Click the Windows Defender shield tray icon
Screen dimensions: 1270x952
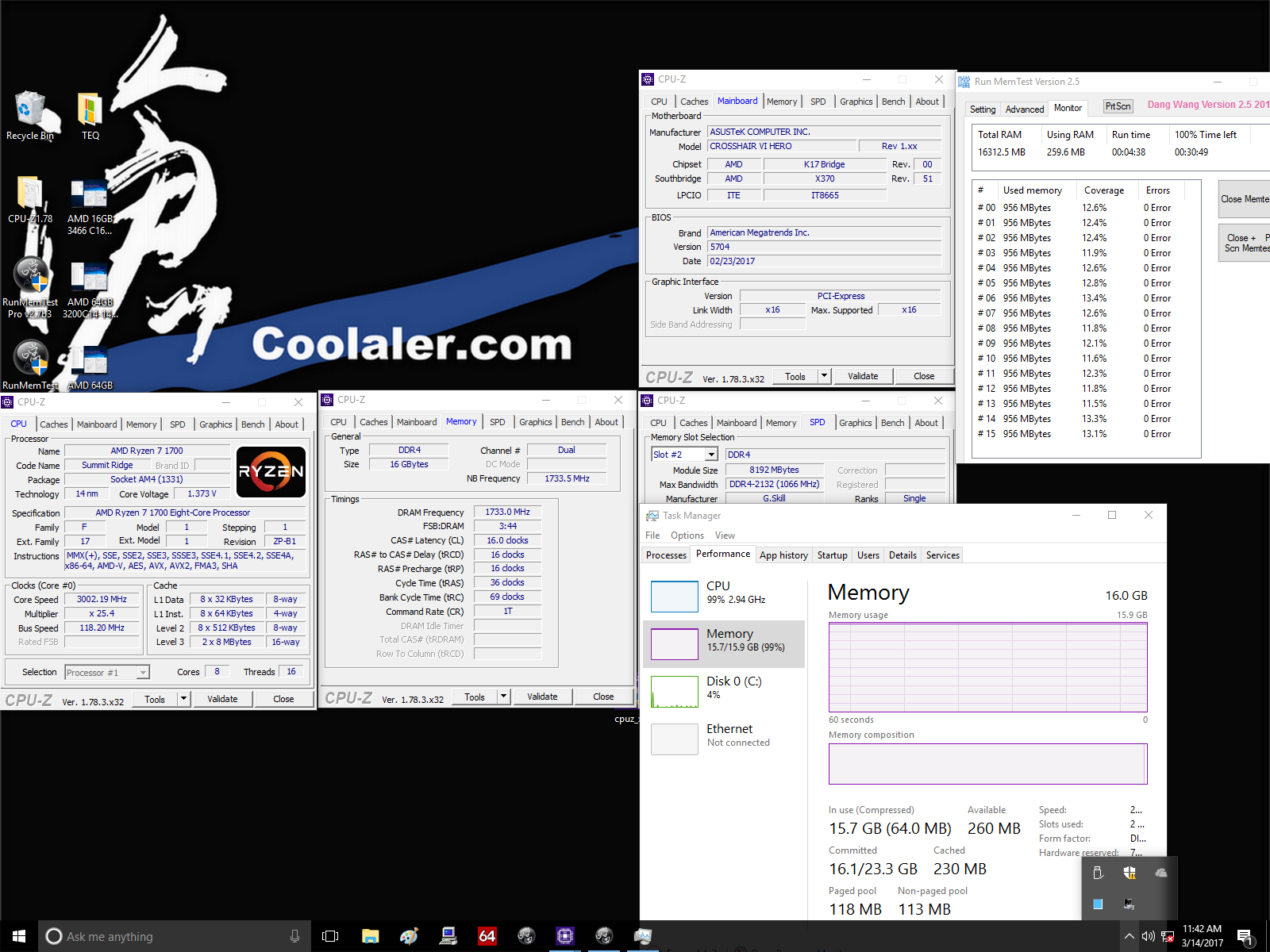point(1130,873)
